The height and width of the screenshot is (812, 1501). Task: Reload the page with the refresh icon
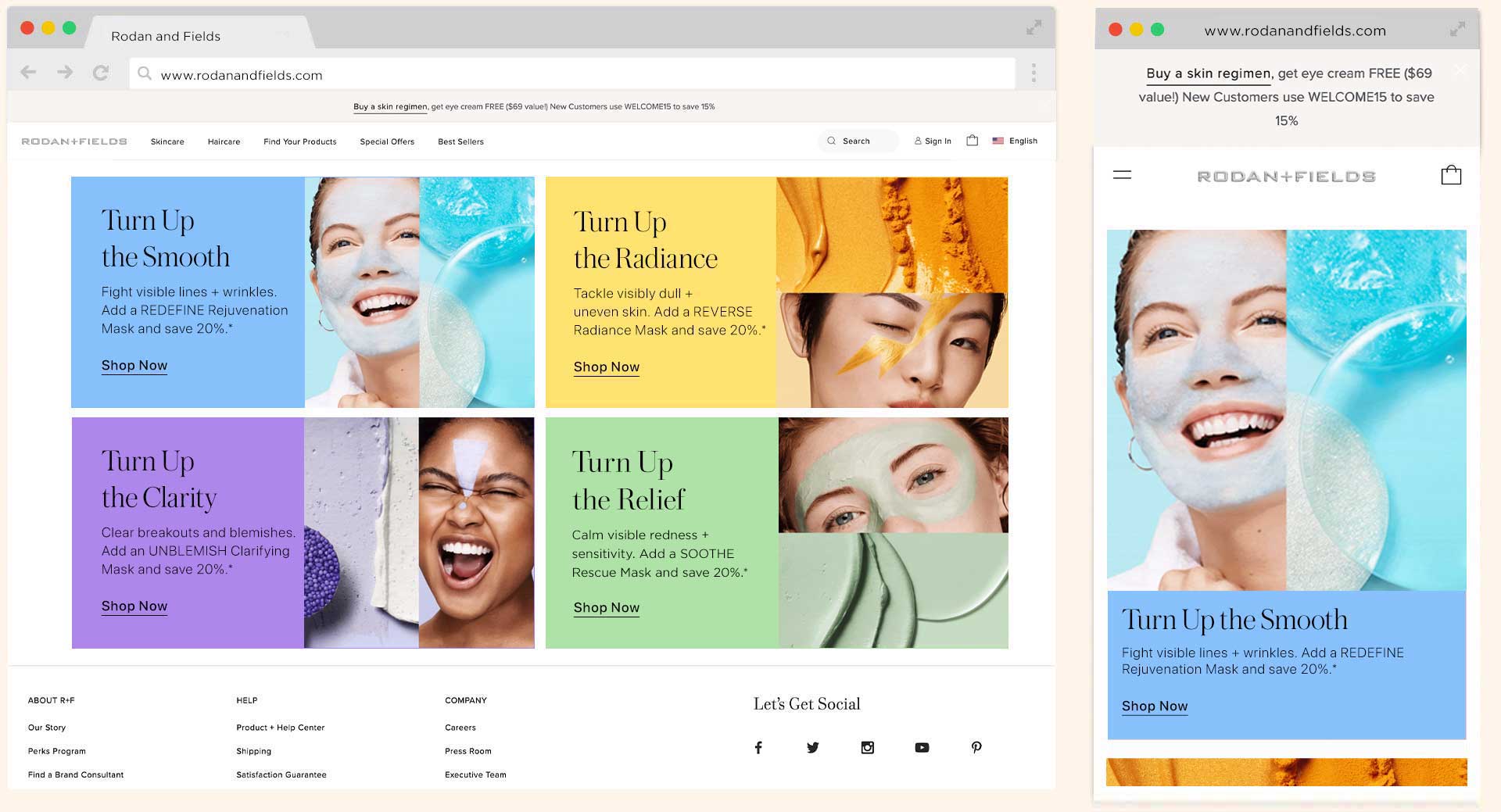click(101, 73)
